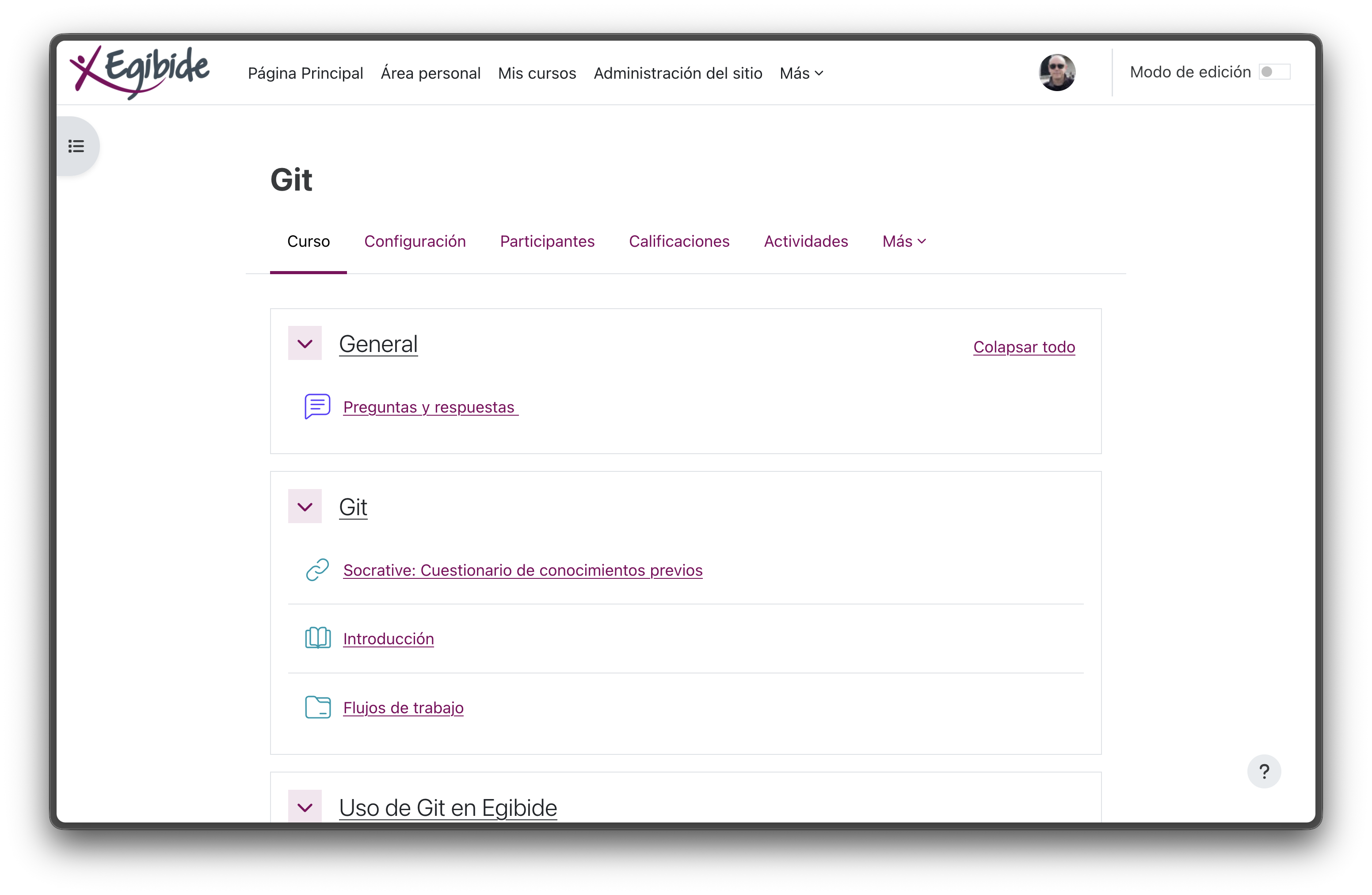Collapse the Uso de Git en Egibide section
Image resolution: width=1372 pixels, height=895 pixels.
pyautogui.click(x=305, y=807)
